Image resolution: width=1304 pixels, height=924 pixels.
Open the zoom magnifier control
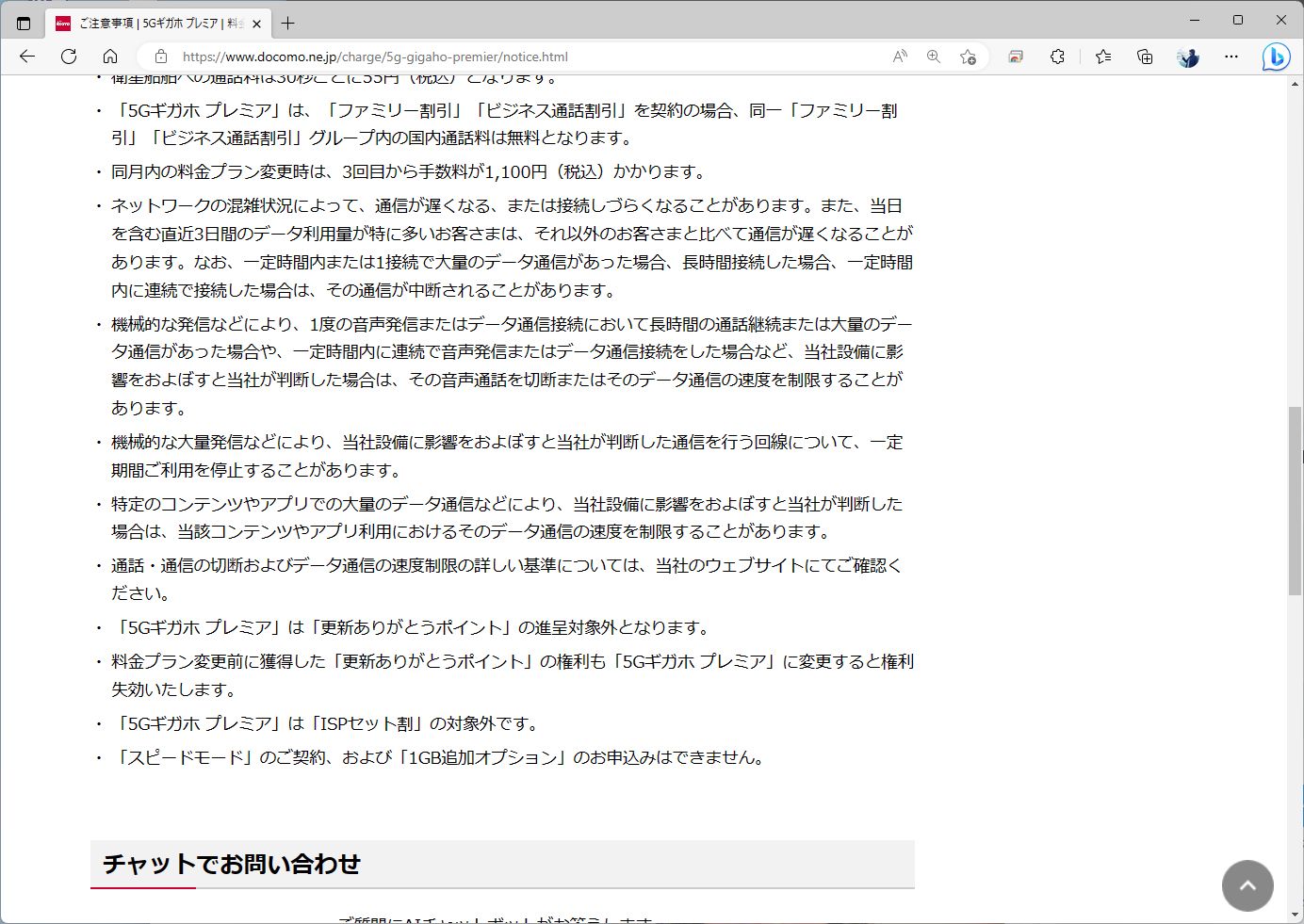(934, 57)
